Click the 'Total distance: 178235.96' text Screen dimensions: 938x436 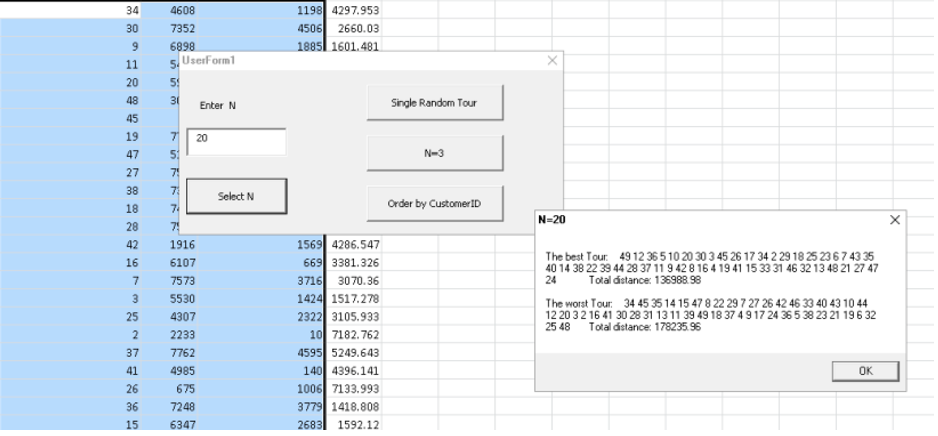644,327
